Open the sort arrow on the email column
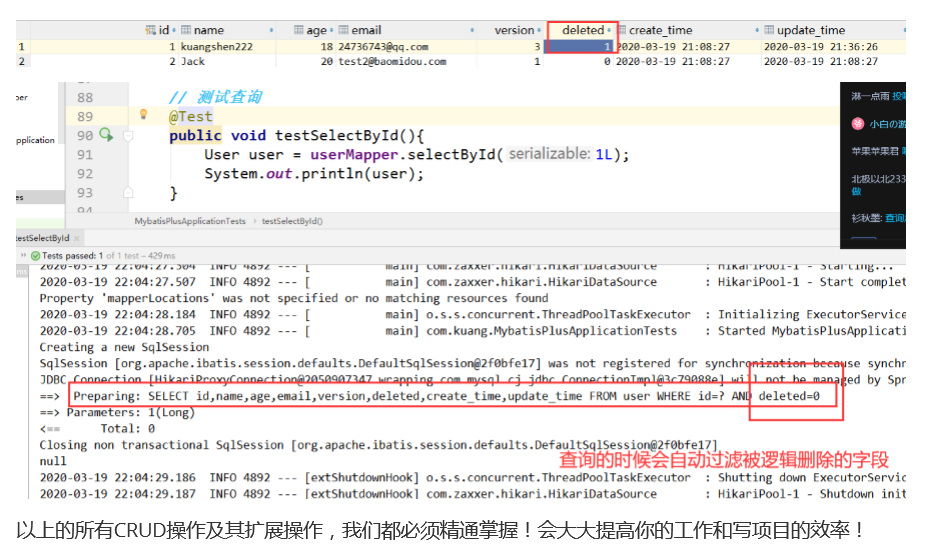Viewport: 935px width, 547px height. (472, 30)
